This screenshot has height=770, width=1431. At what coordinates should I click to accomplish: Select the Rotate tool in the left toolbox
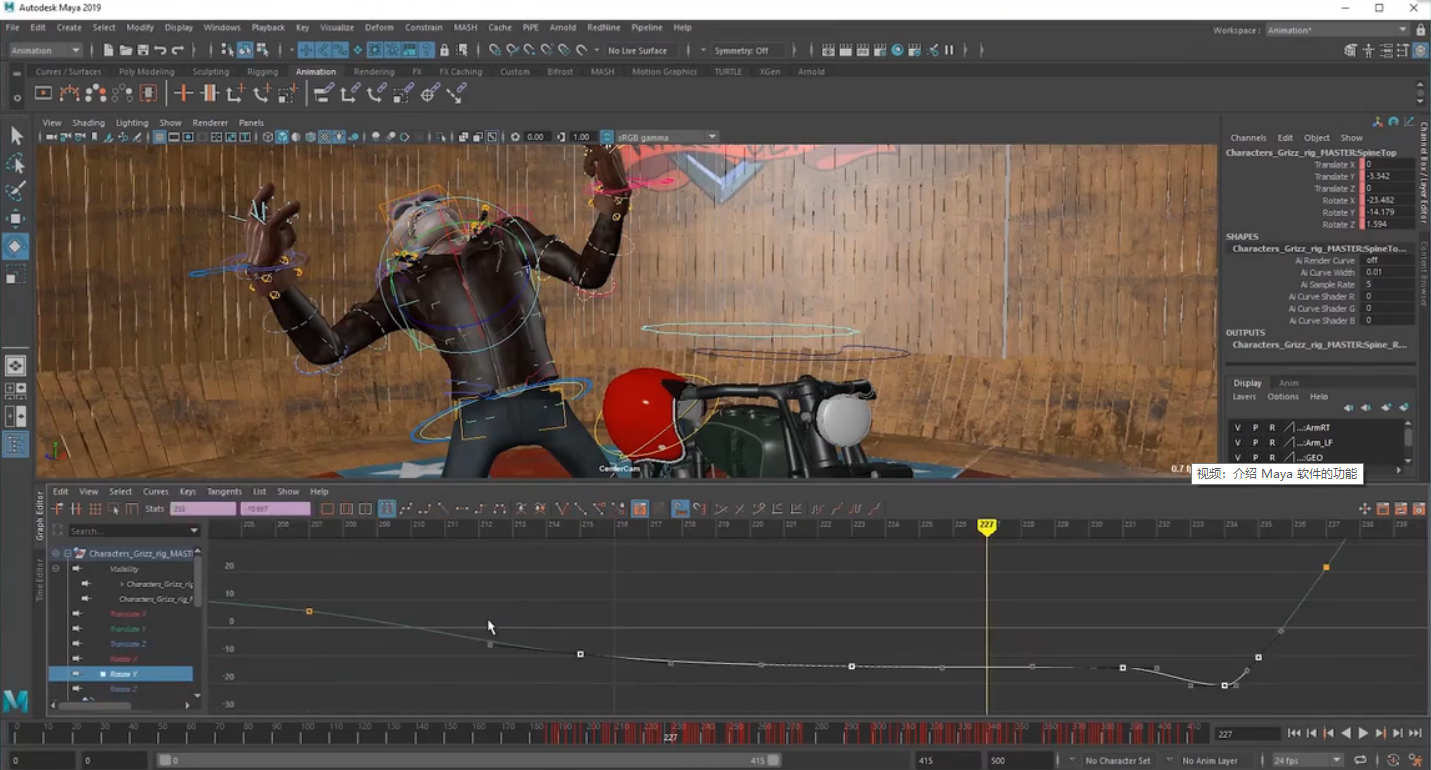point(16,246)
